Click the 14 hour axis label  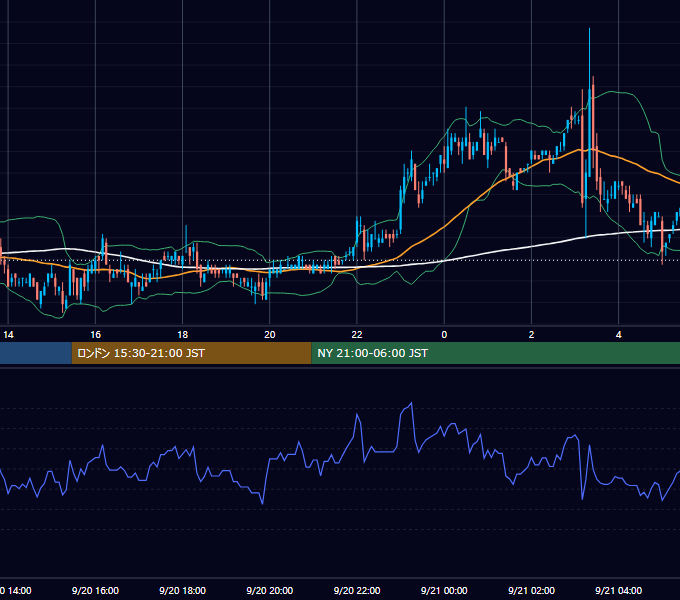(x=8, y=335)
